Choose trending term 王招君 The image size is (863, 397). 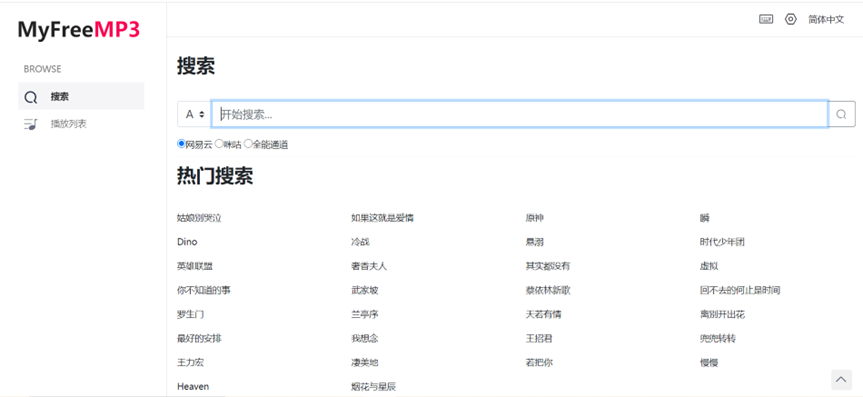(x=539, y=338)
